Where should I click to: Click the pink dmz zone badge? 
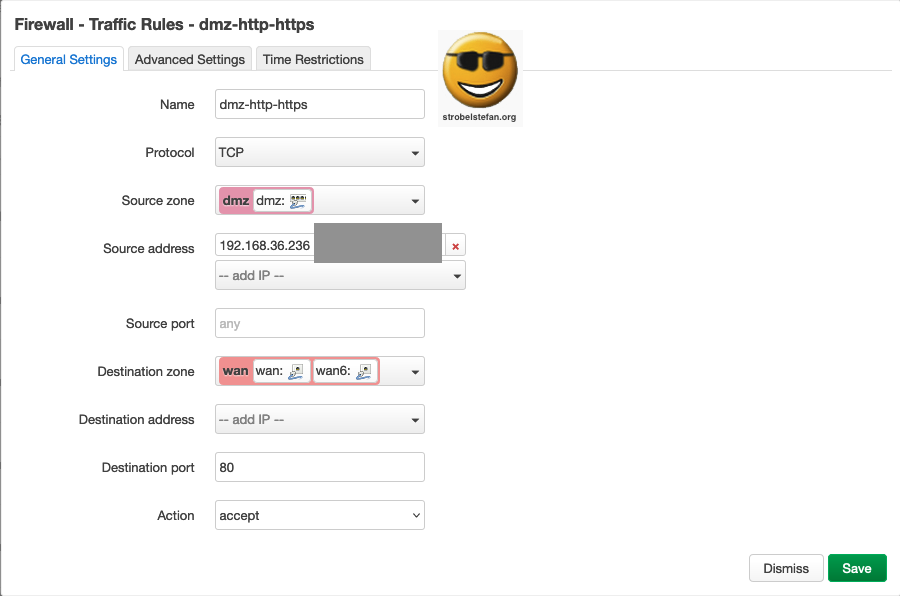pyautogui.click(x=236, y=201)
